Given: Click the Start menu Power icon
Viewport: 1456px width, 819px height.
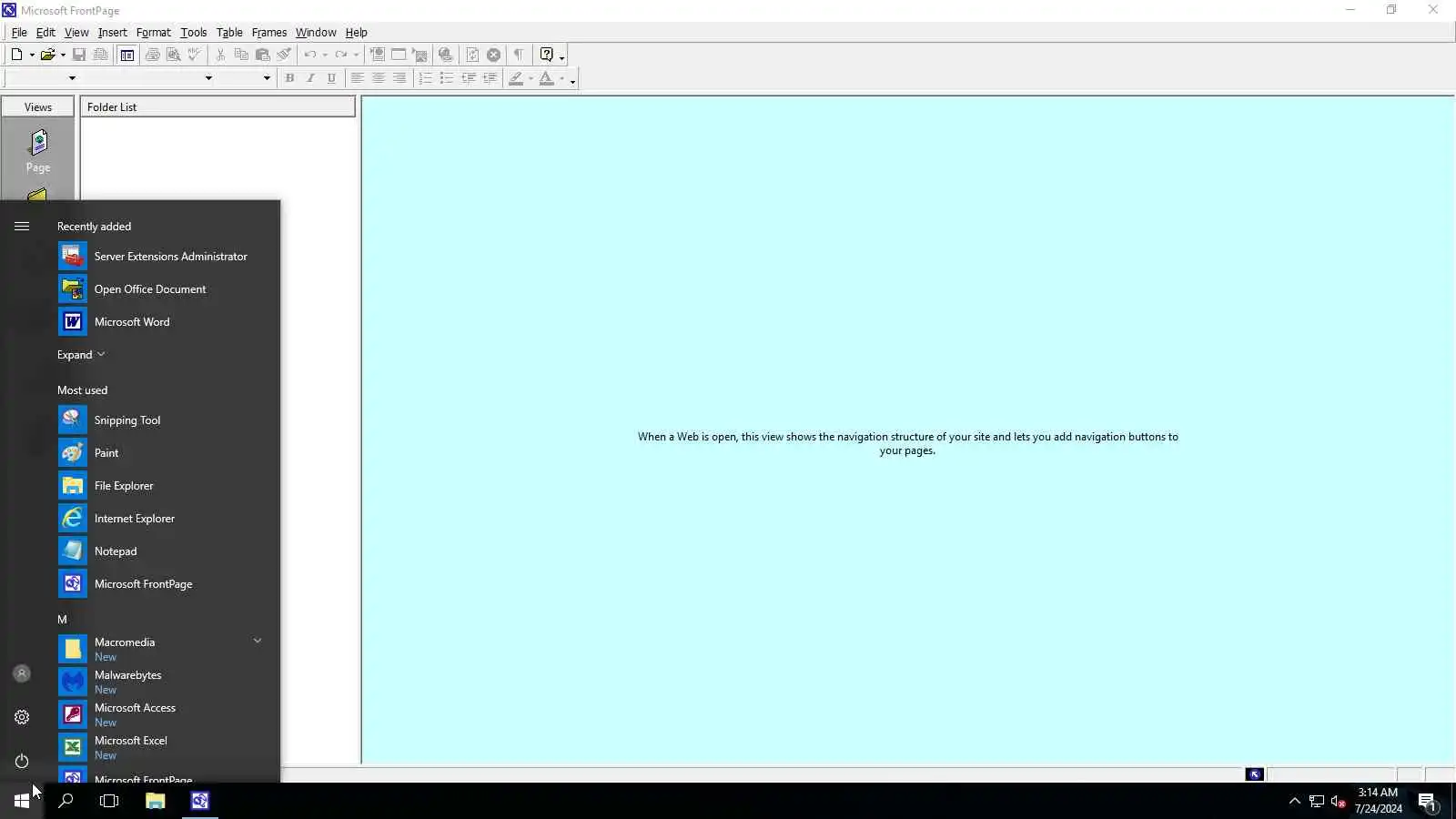Looking at the screenshot, I should tap(22, 761).
